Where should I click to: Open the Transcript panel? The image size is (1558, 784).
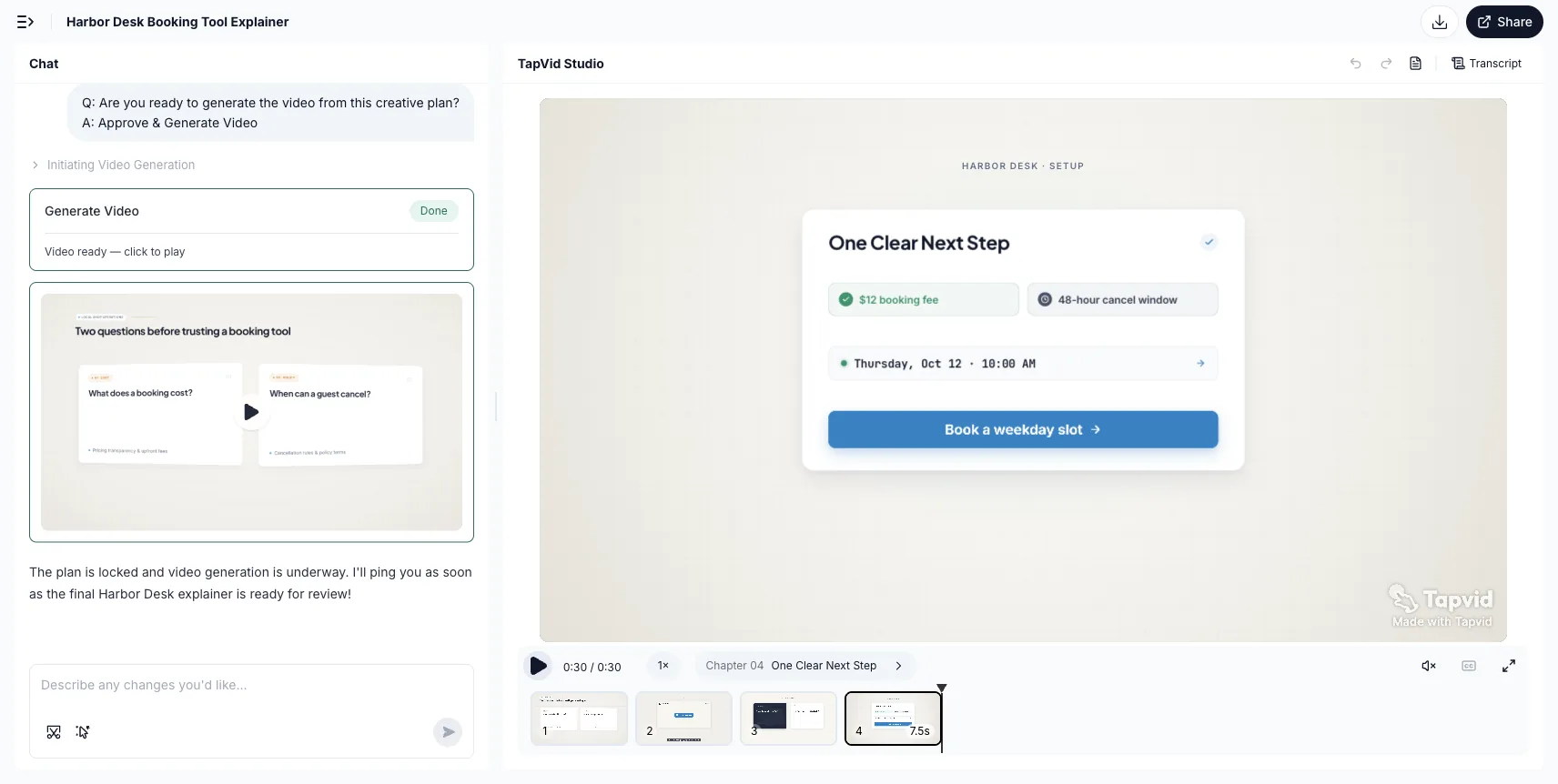[1487, 64]
